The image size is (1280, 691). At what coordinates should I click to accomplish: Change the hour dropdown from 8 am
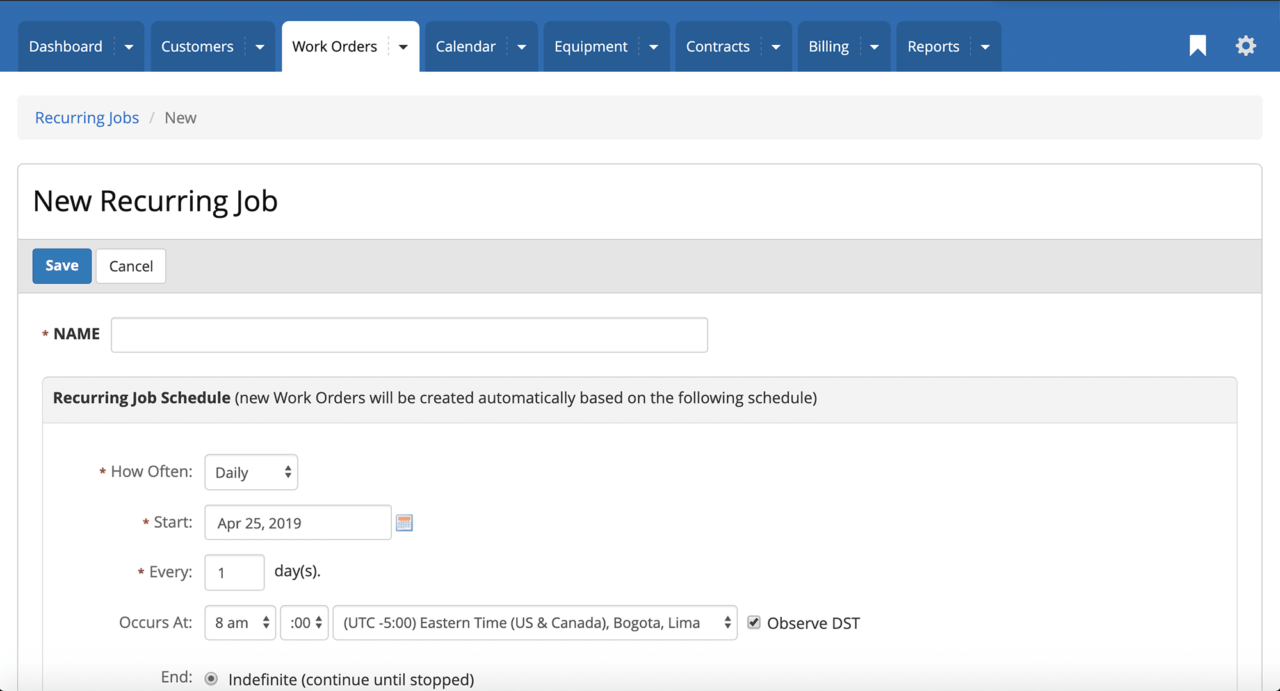(240, 622)
